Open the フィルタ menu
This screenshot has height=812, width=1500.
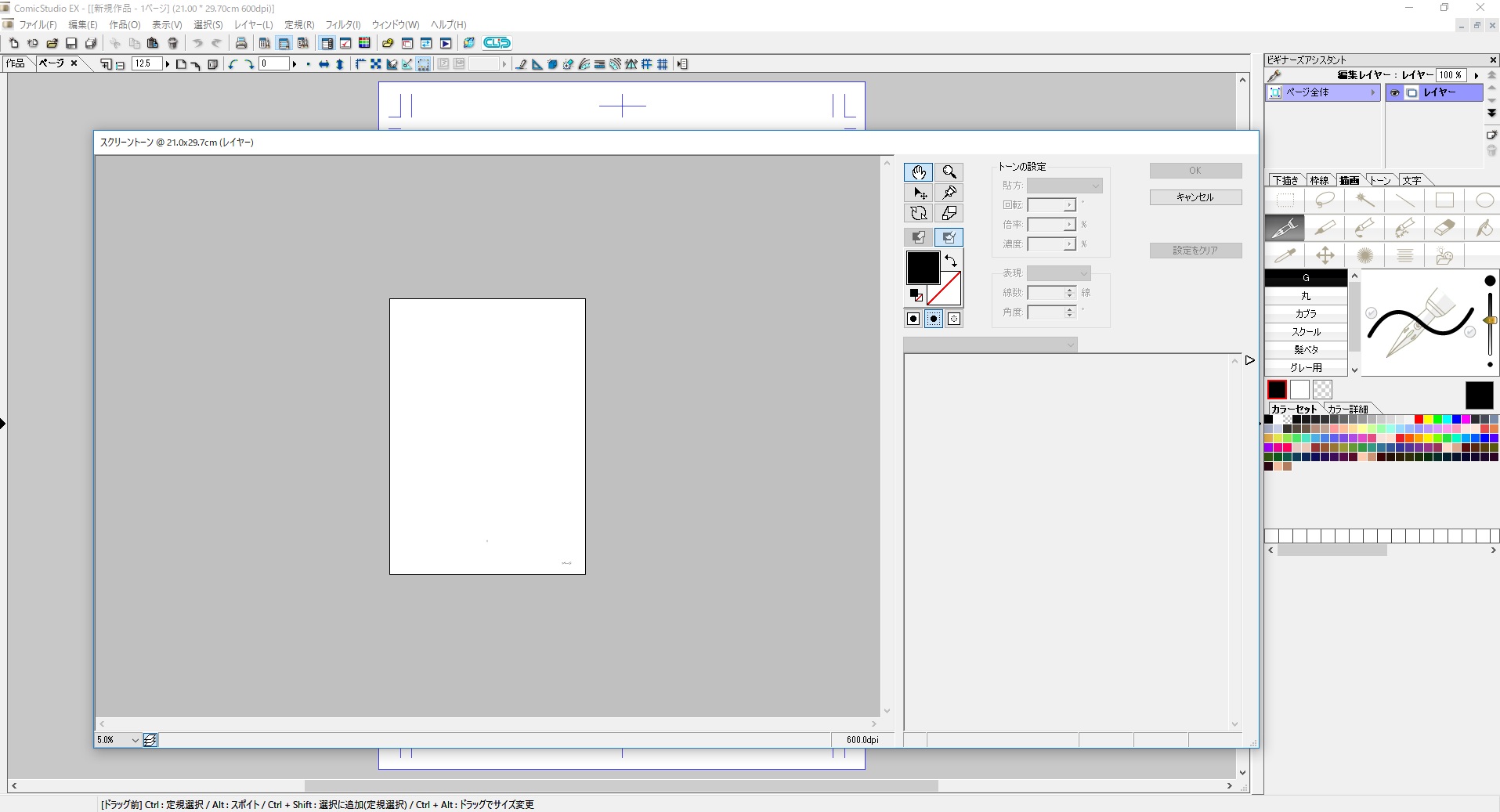click(342, 25)
